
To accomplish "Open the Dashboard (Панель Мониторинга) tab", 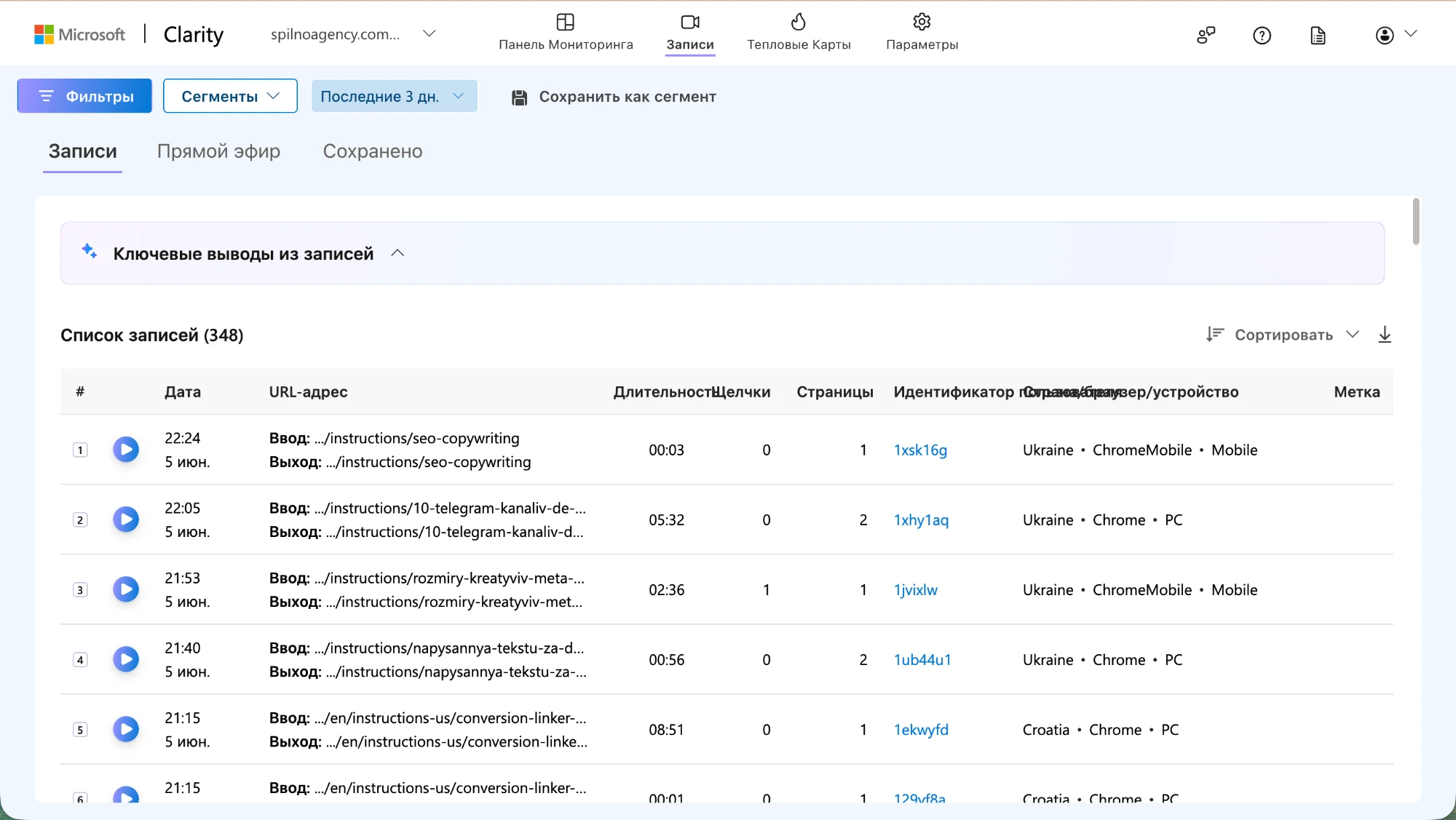I will click(566, 33).
